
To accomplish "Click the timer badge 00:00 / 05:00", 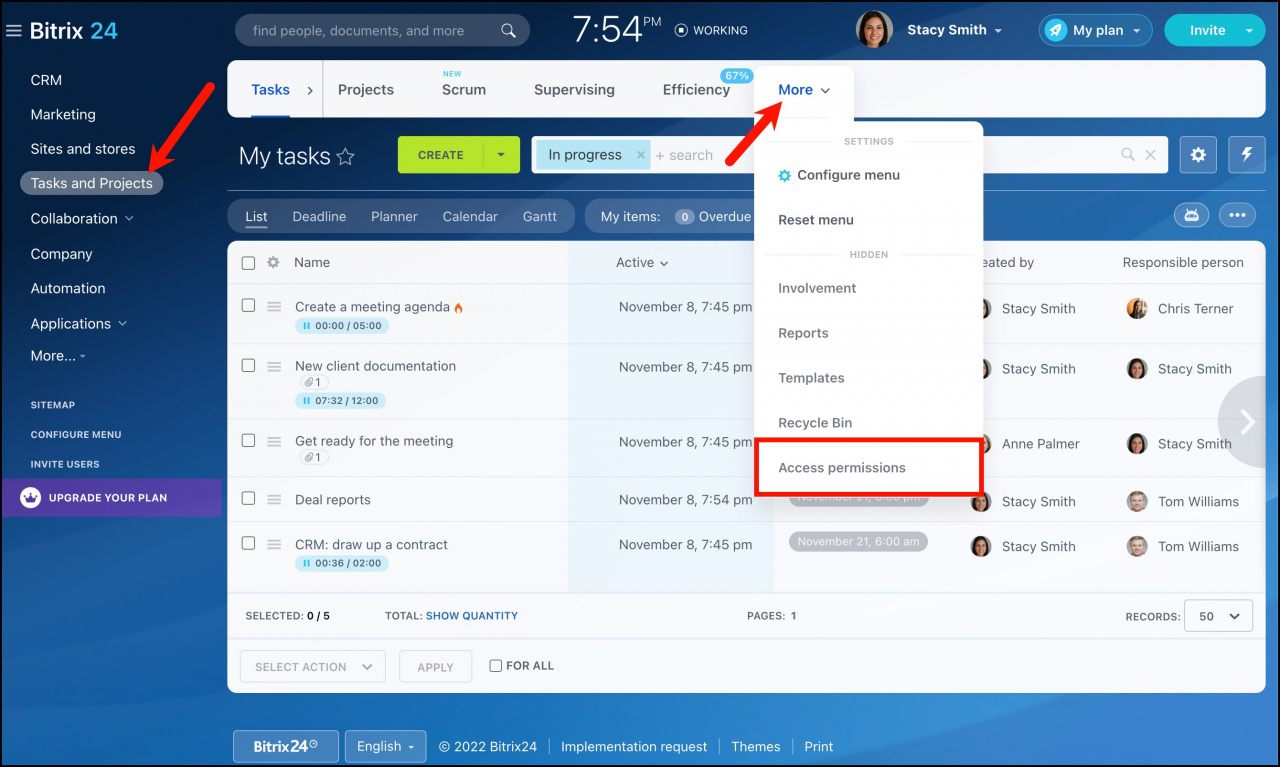I will click(341, 326).
